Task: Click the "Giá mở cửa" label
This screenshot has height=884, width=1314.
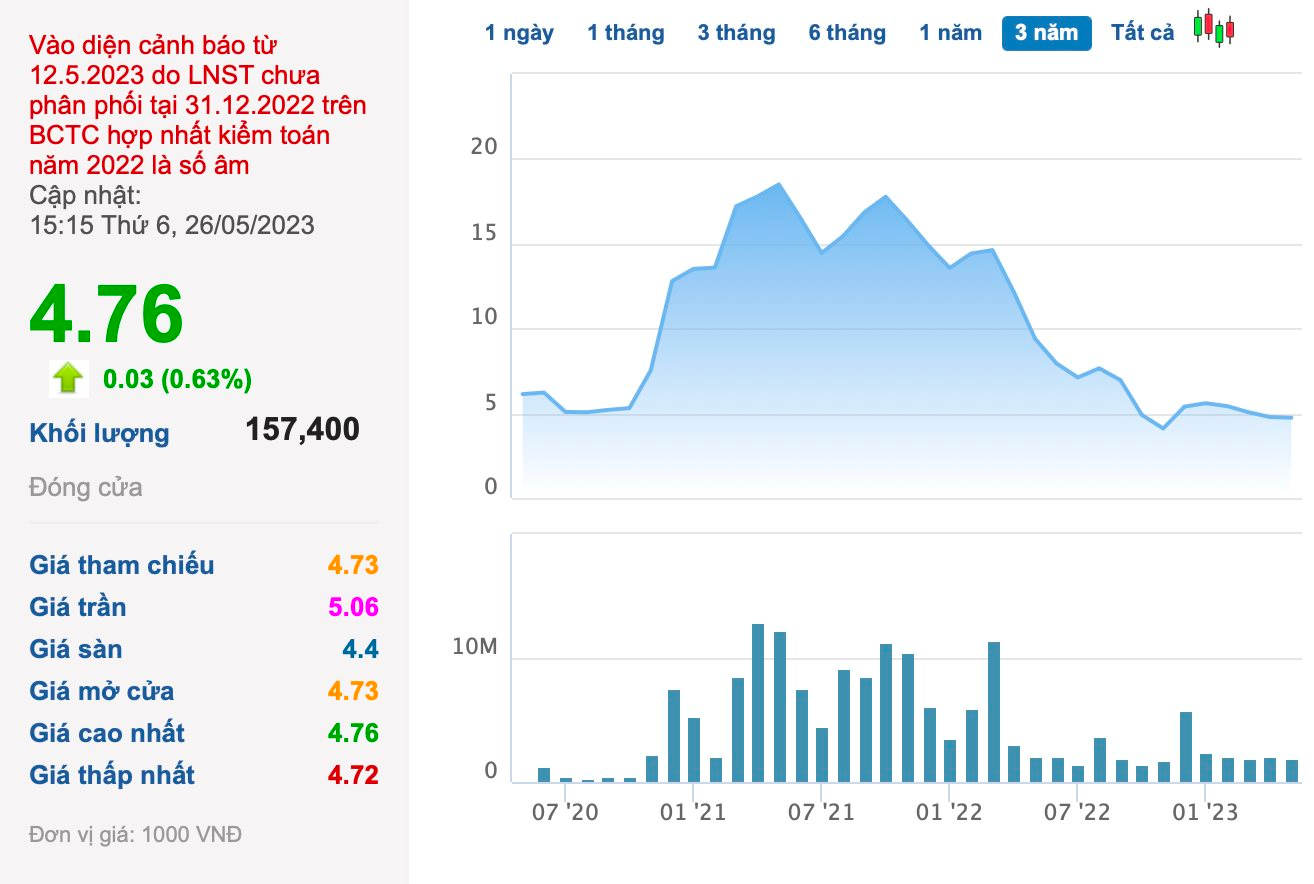Action: pos(102,691)
